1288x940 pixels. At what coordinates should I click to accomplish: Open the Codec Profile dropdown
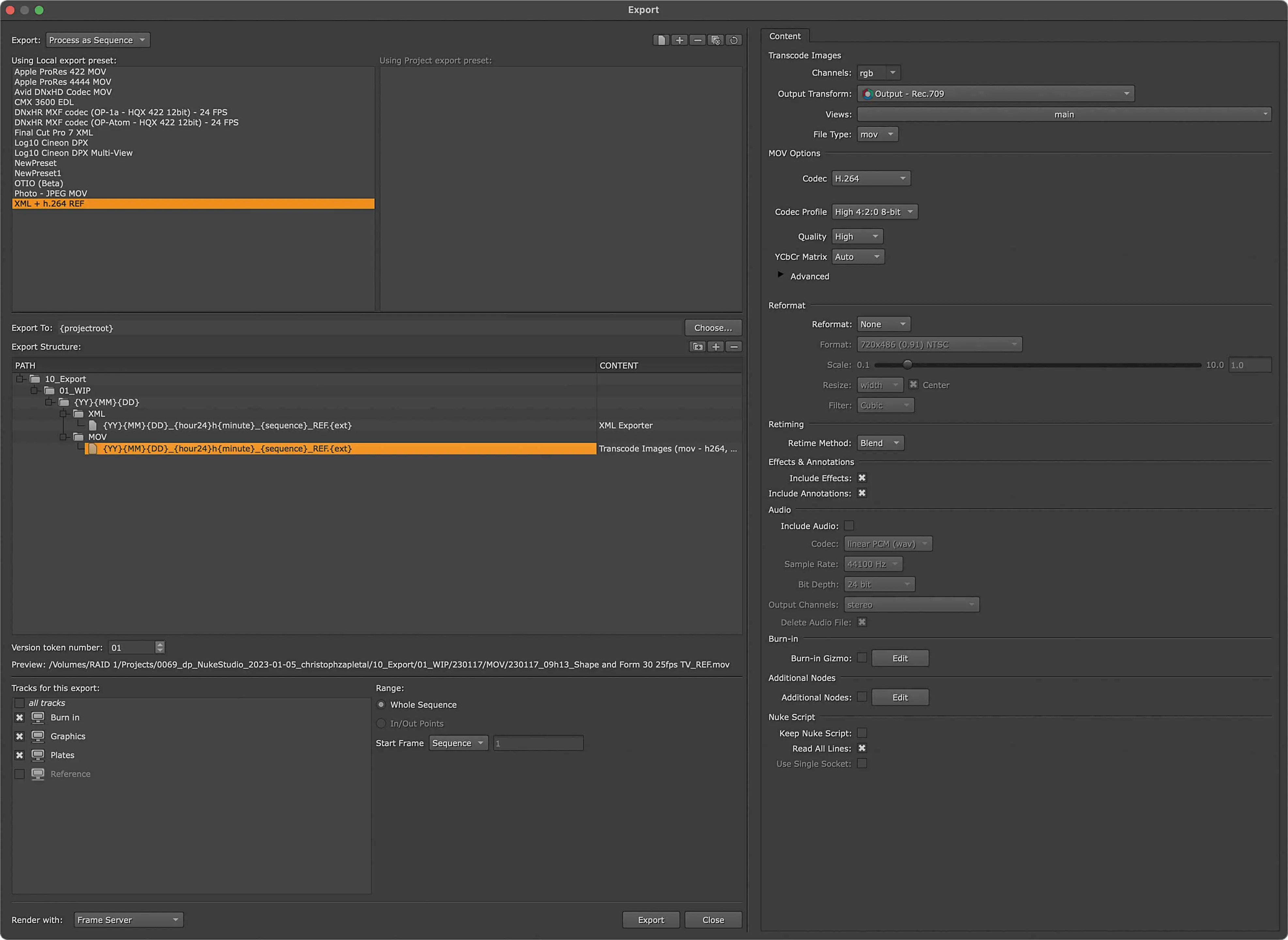[875, 212]
